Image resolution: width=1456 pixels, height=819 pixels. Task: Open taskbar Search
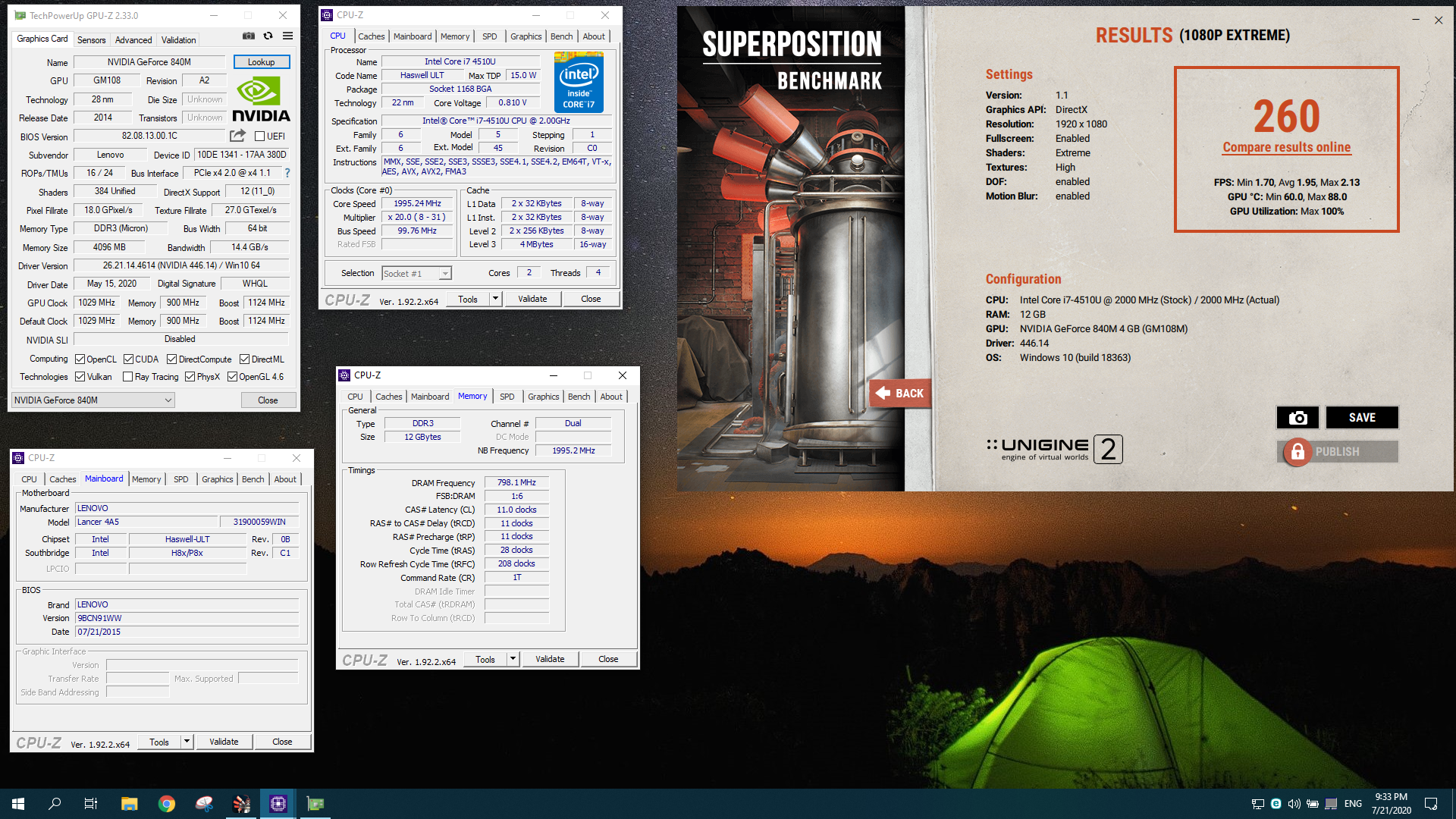55,804
